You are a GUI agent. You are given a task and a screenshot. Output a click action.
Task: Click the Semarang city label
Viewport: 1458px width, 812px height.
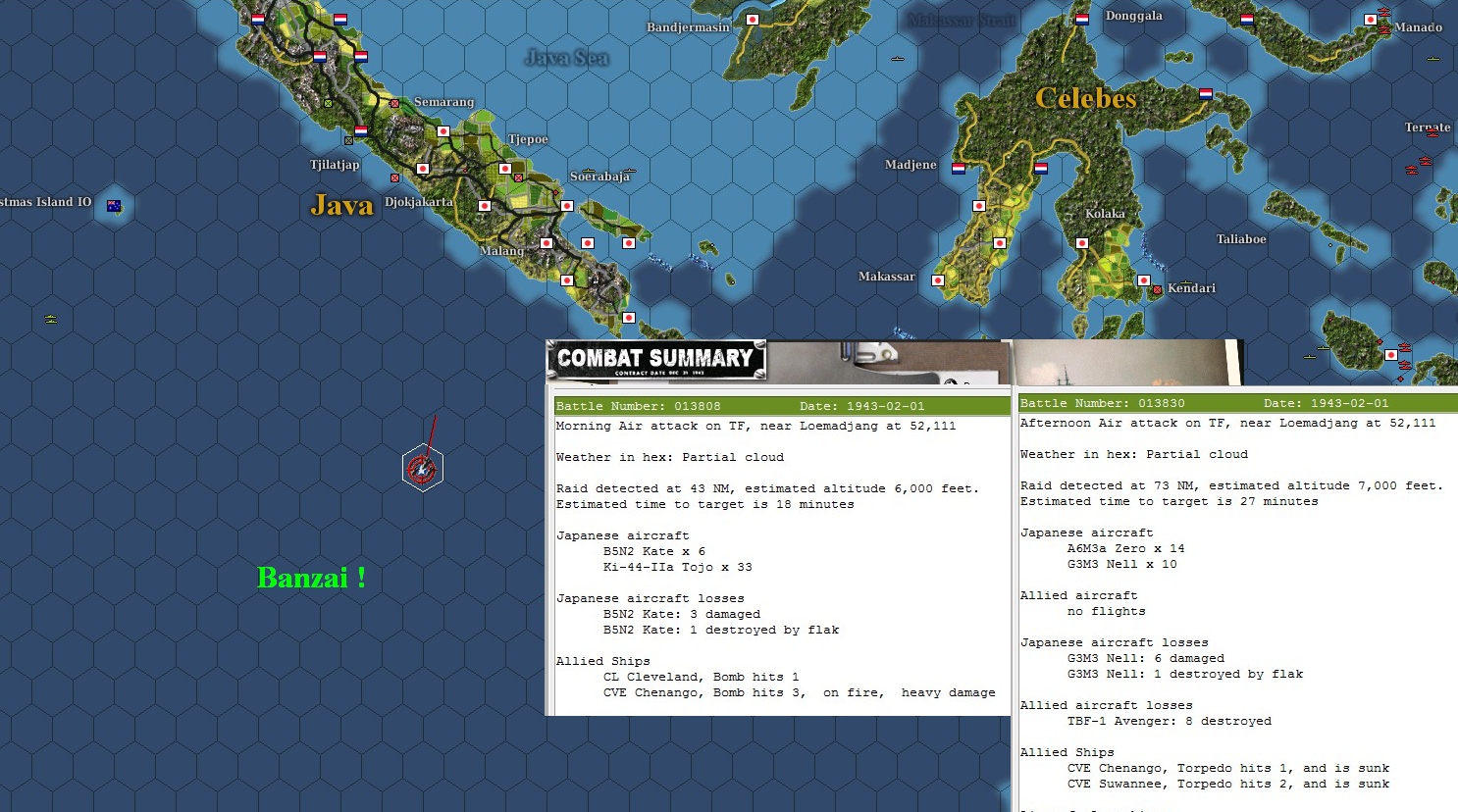click(443, 102)
